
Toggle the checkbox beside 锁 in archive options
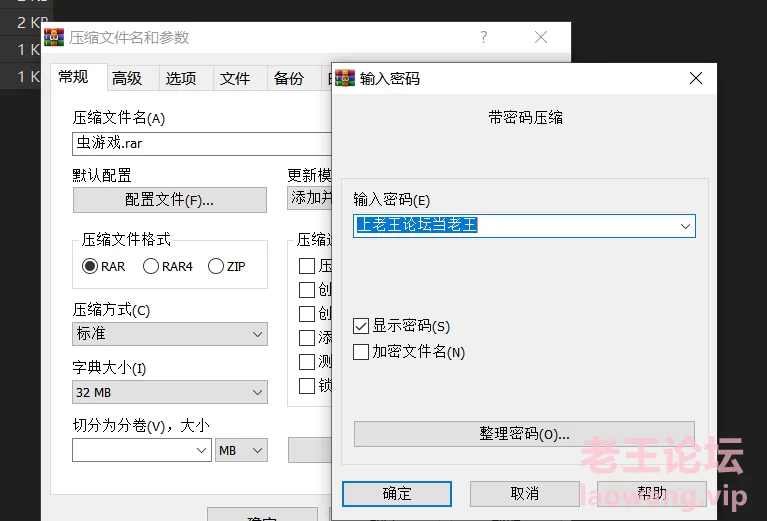tap(307, 385)
